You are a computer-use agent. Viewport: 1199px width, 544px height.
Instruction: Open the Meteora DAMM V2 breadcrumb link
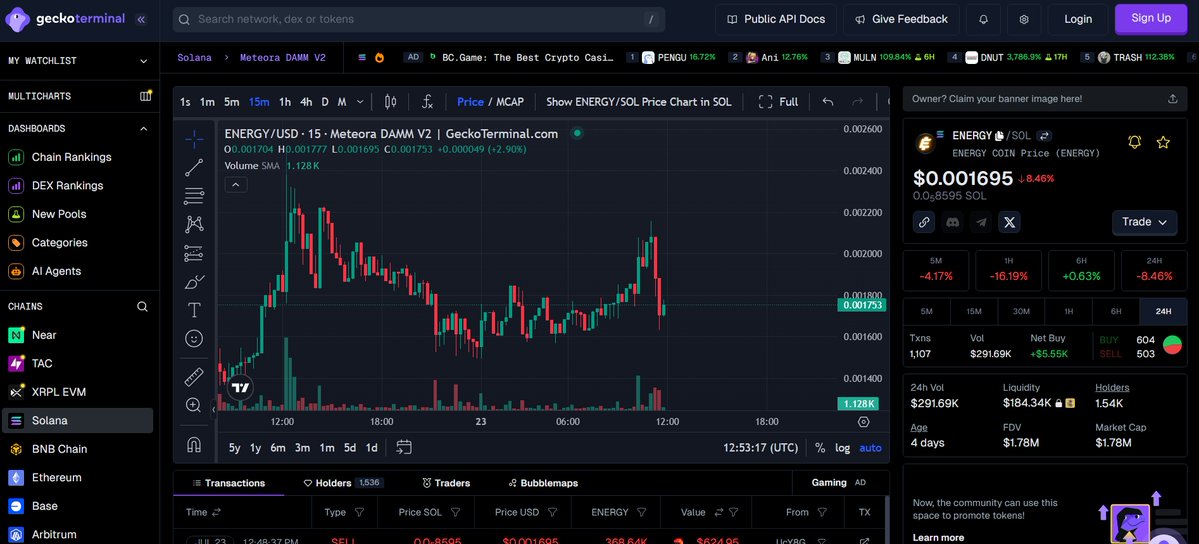click(x=283, y=57)
